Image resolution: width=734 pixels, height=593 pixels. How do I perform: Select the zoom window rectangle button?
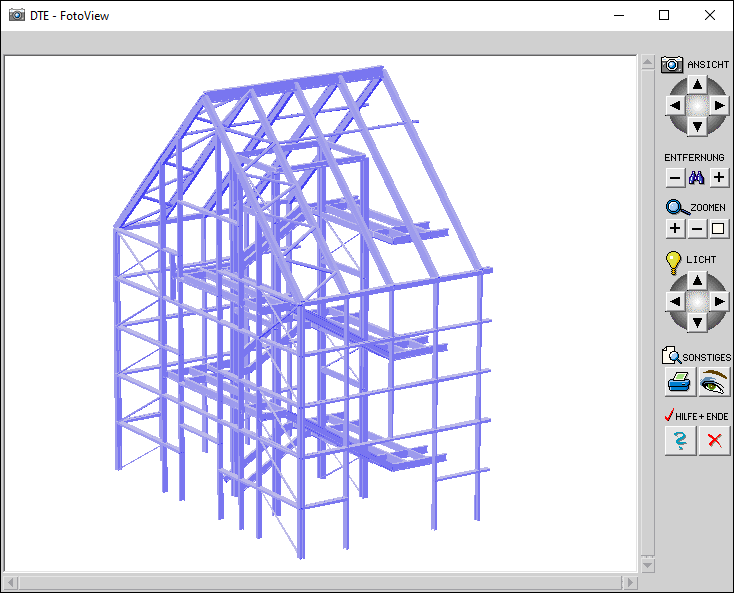click(719, 229)
